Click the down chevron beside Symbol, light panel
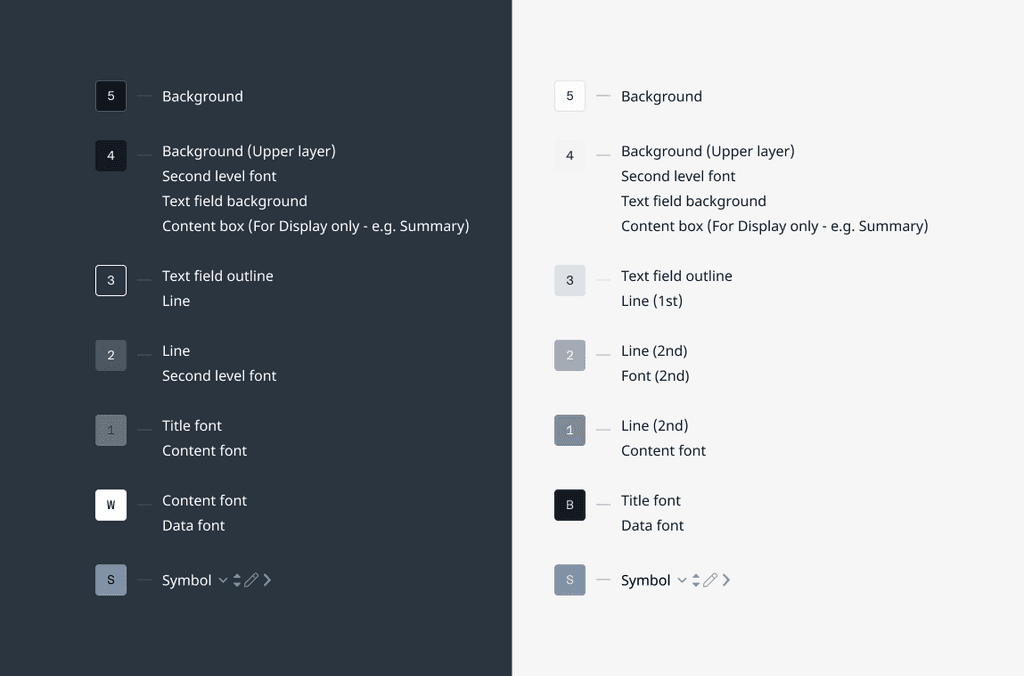The height and width of the screenshot is (676, 1024). pyautogui.click(x=682, y=580)
